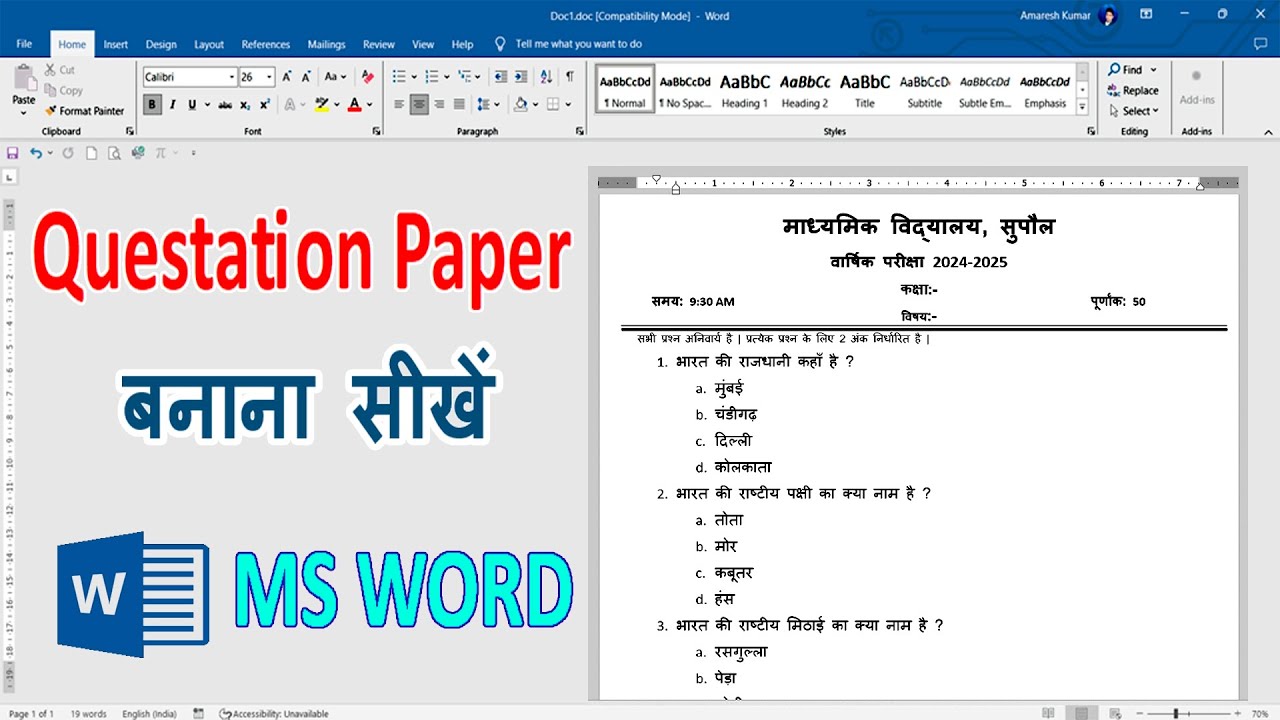Click the Sort icon in Paragraph group
The width and height of the screenshot is (1280, 720).
(x=546, y=77)
